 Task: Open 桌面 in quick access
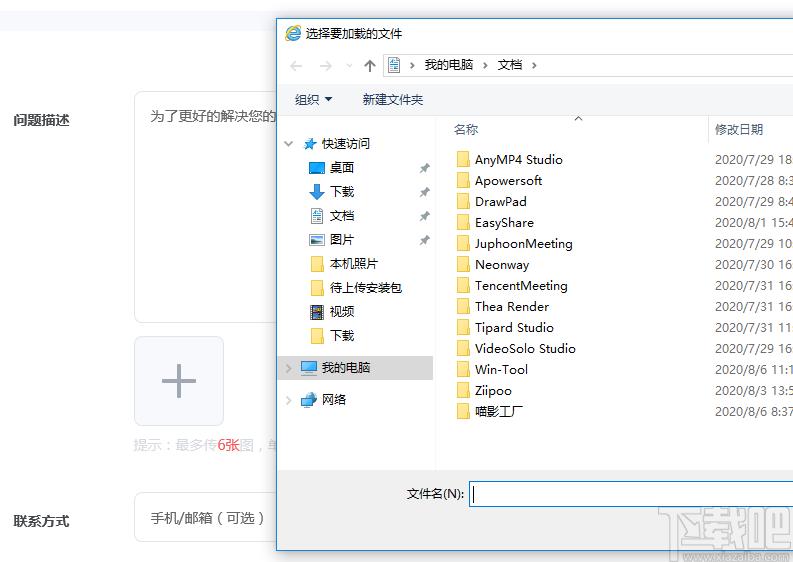pos(342,167)
